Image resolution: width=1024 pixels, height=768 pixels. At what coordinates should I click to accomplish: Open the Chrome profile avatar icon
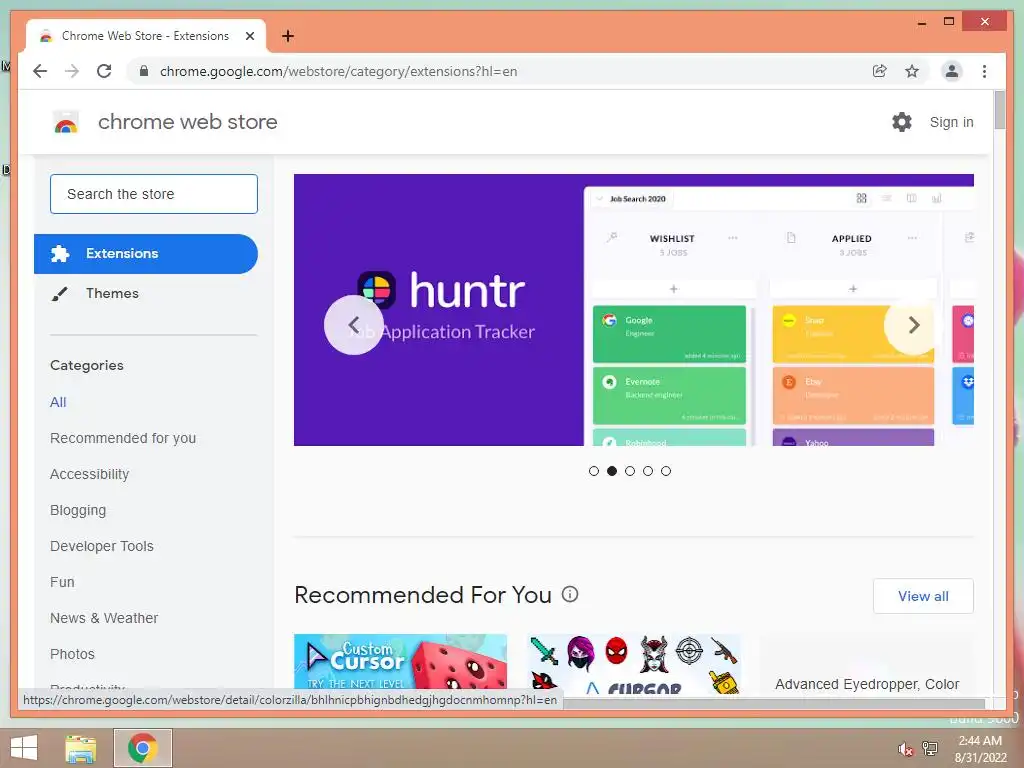952,71
